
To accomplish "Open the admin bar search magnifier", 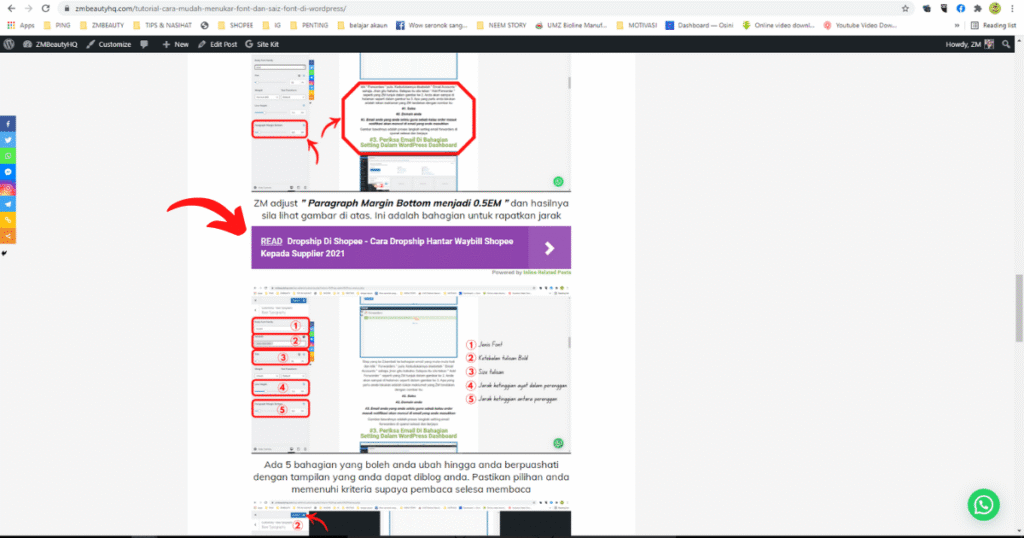I will (1006, 44).
